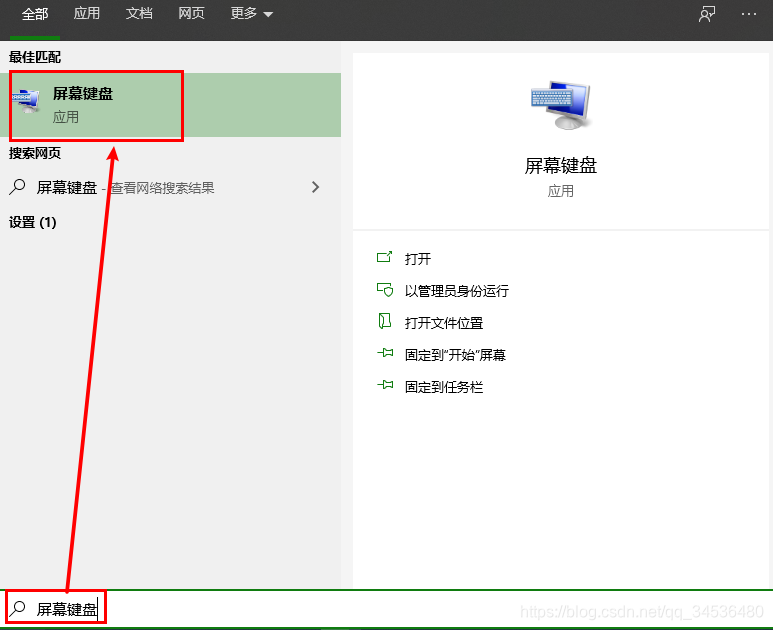Viewport: 773px width, 630px height.
Task: Click magnifier icon in the search box
Action: click(x=18, y=609)
